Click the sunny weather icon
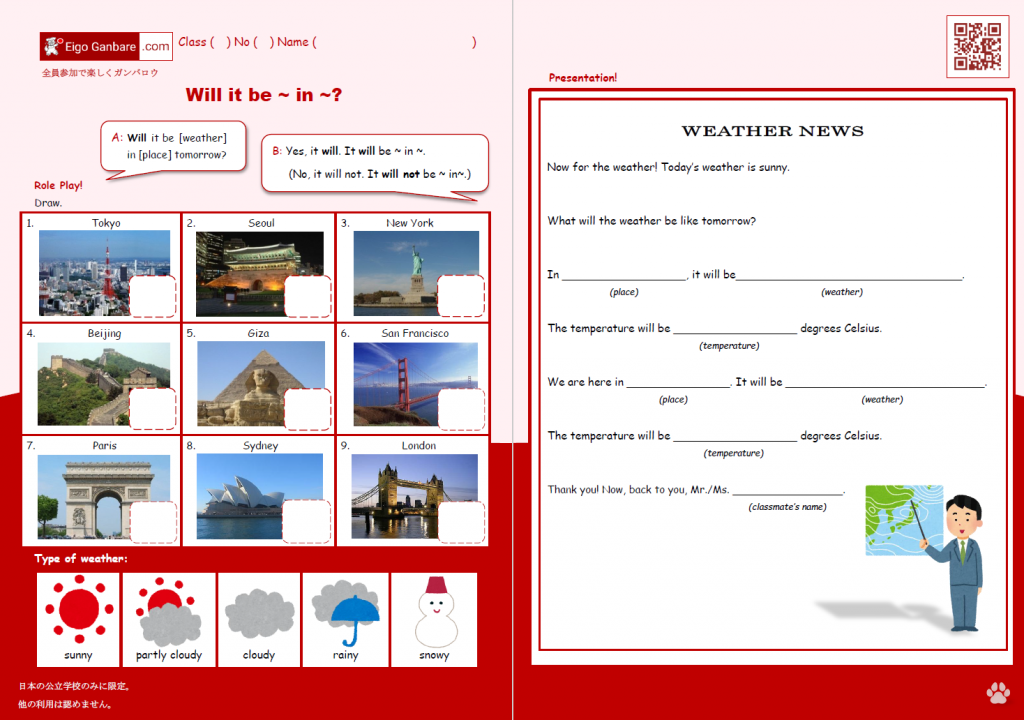This screenshot has height=720, width=1024. [x=77, y=609]
